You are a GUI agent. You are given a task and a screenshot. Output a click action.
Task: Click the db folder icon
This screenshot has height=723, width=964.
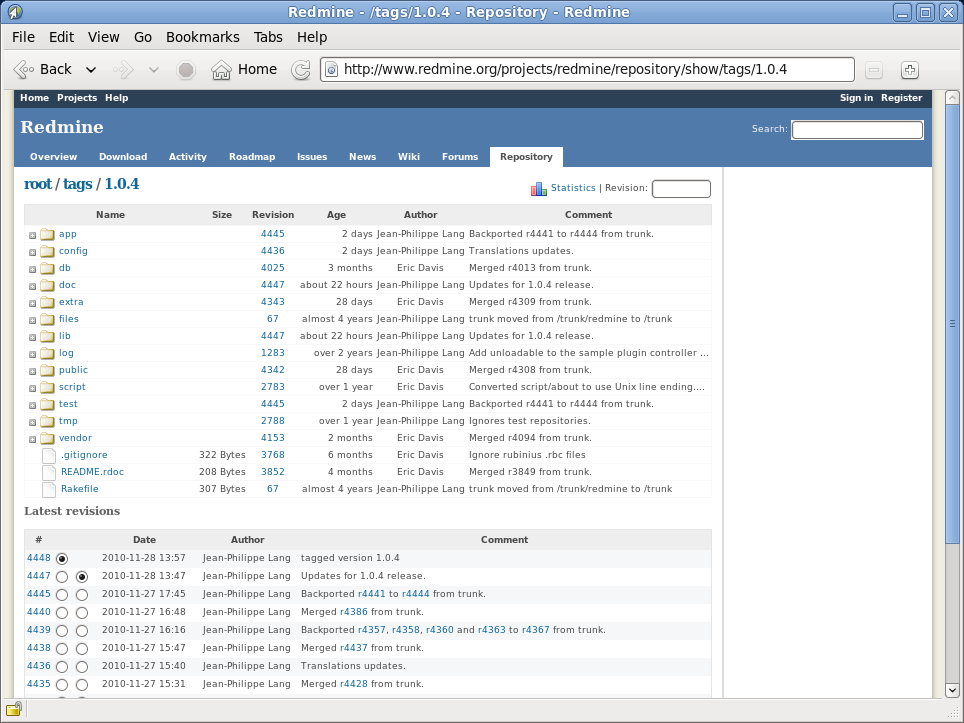47,268
